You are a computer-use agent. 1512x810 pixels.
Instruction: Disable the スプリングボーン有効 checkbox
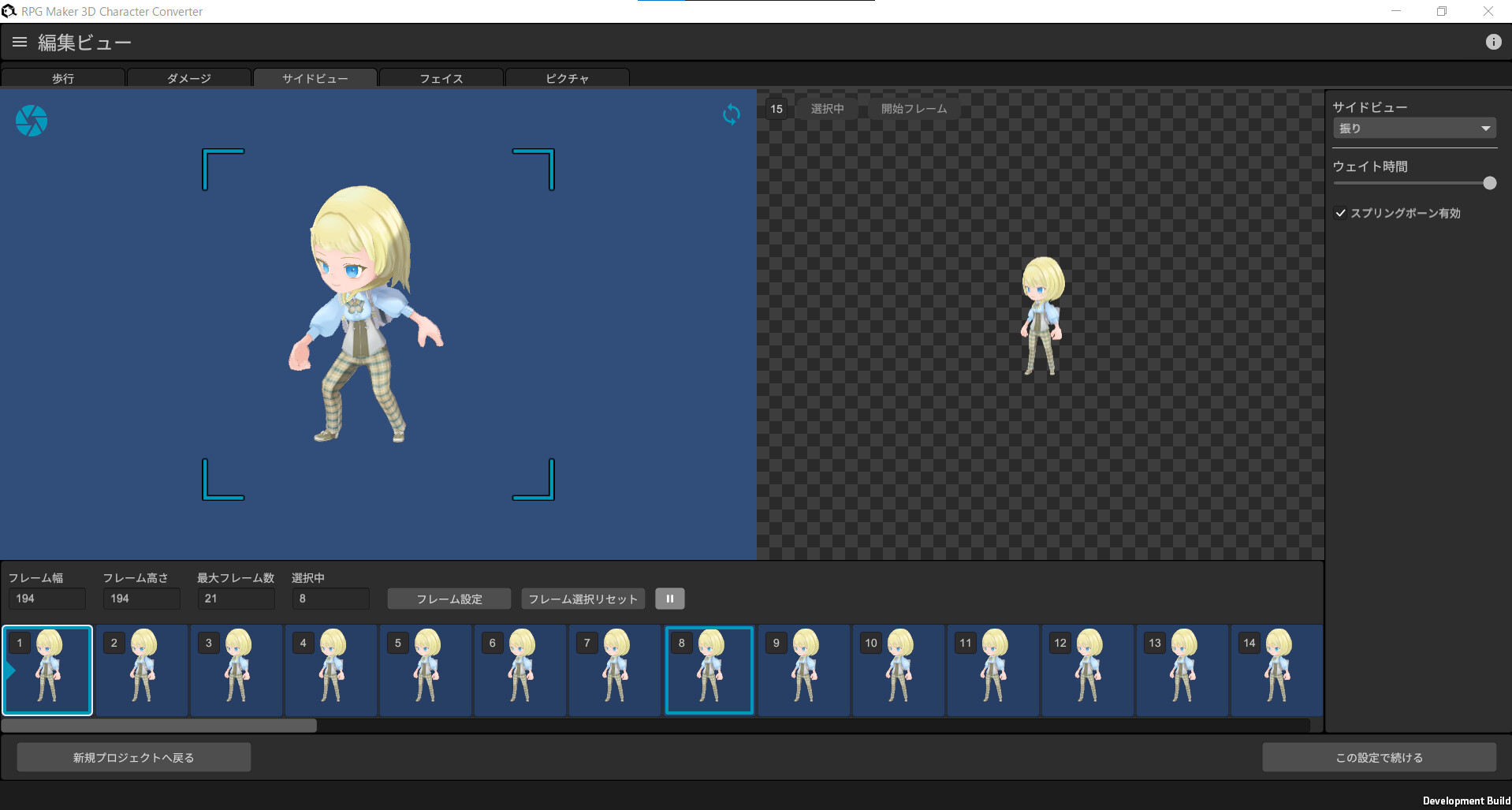1340,213
